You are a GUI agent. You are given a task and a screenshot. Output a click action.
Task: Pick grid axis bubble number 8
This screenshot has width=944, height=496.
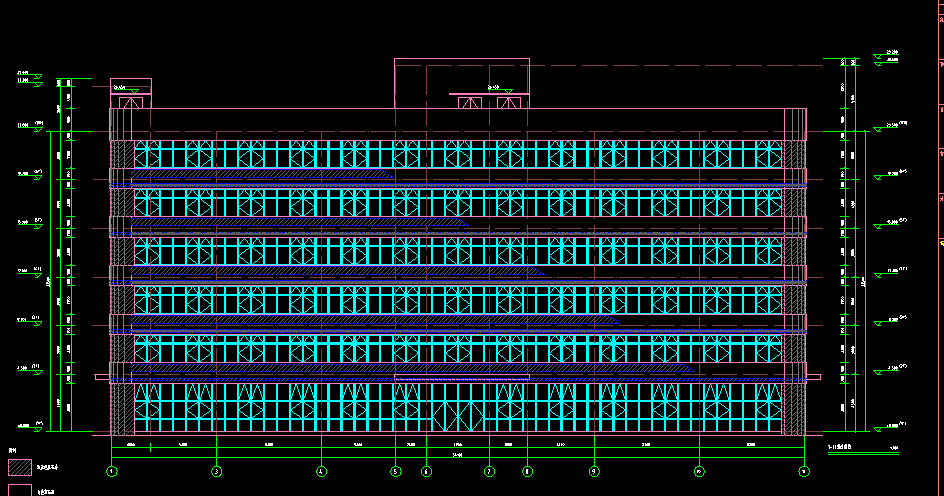(x=528, y=470)
